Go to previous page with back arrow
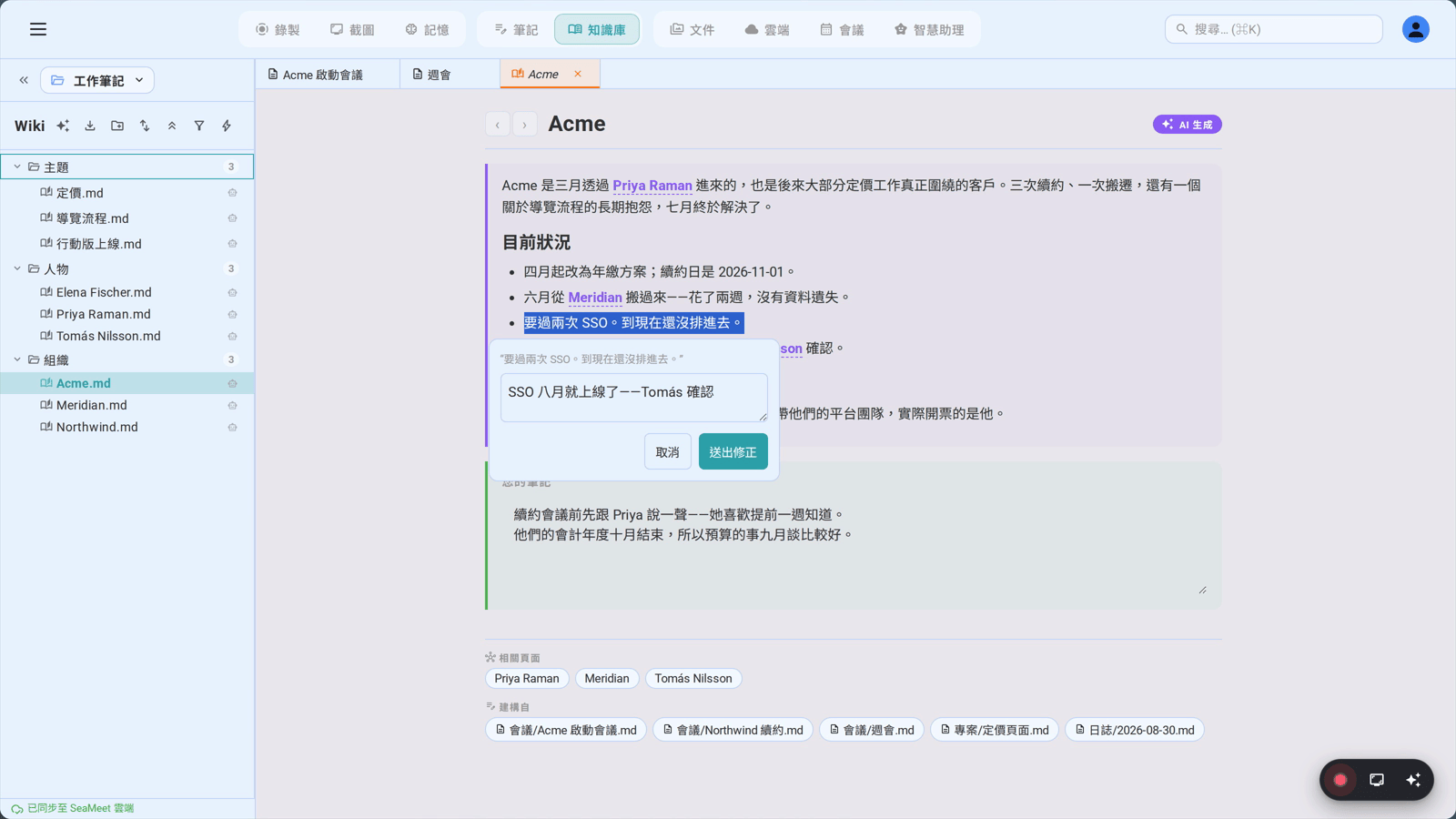 tap(497, 125)
